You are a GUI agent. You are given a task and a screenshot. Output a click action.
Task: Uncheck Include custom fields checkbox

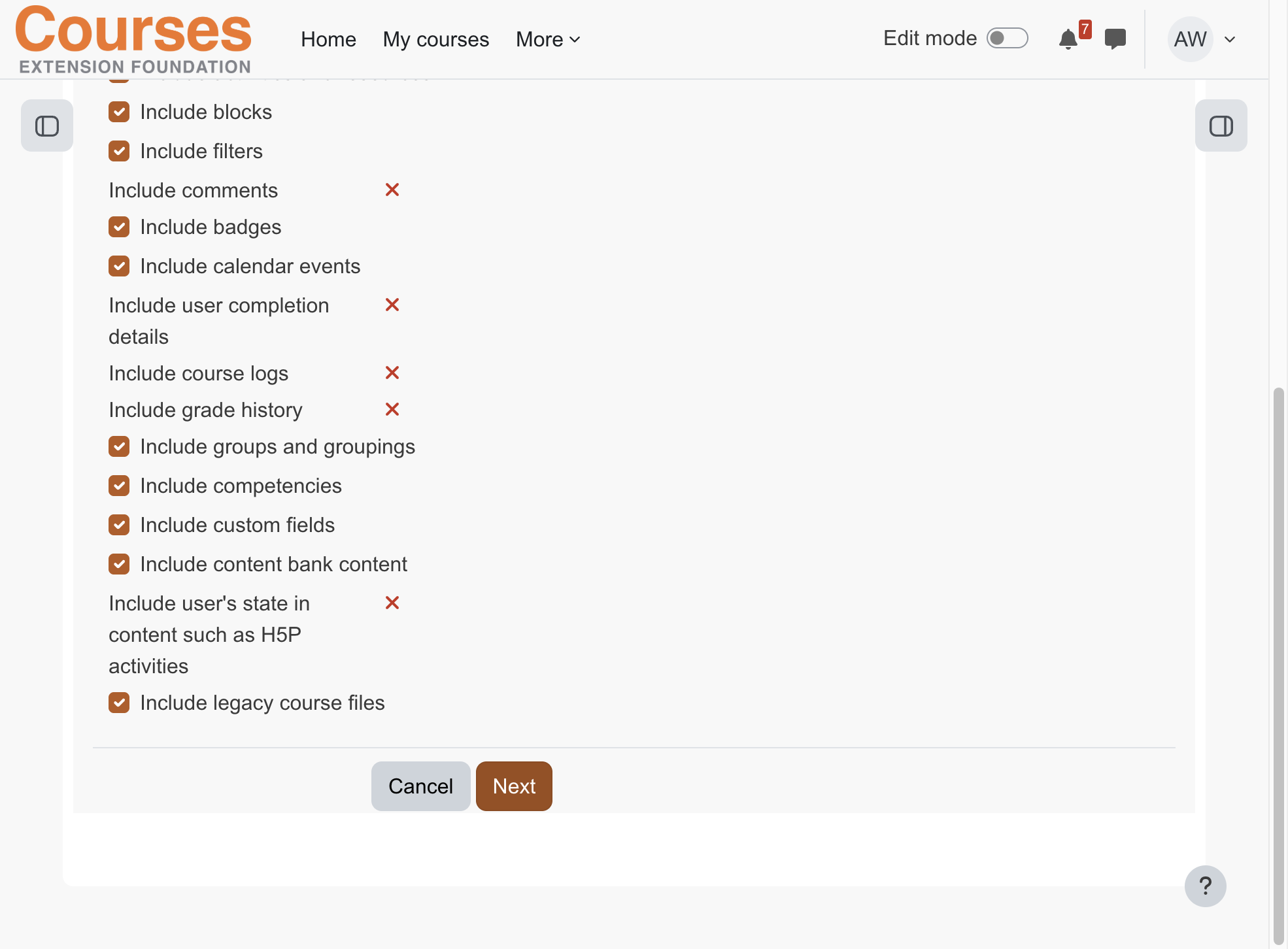pos(119,525)
